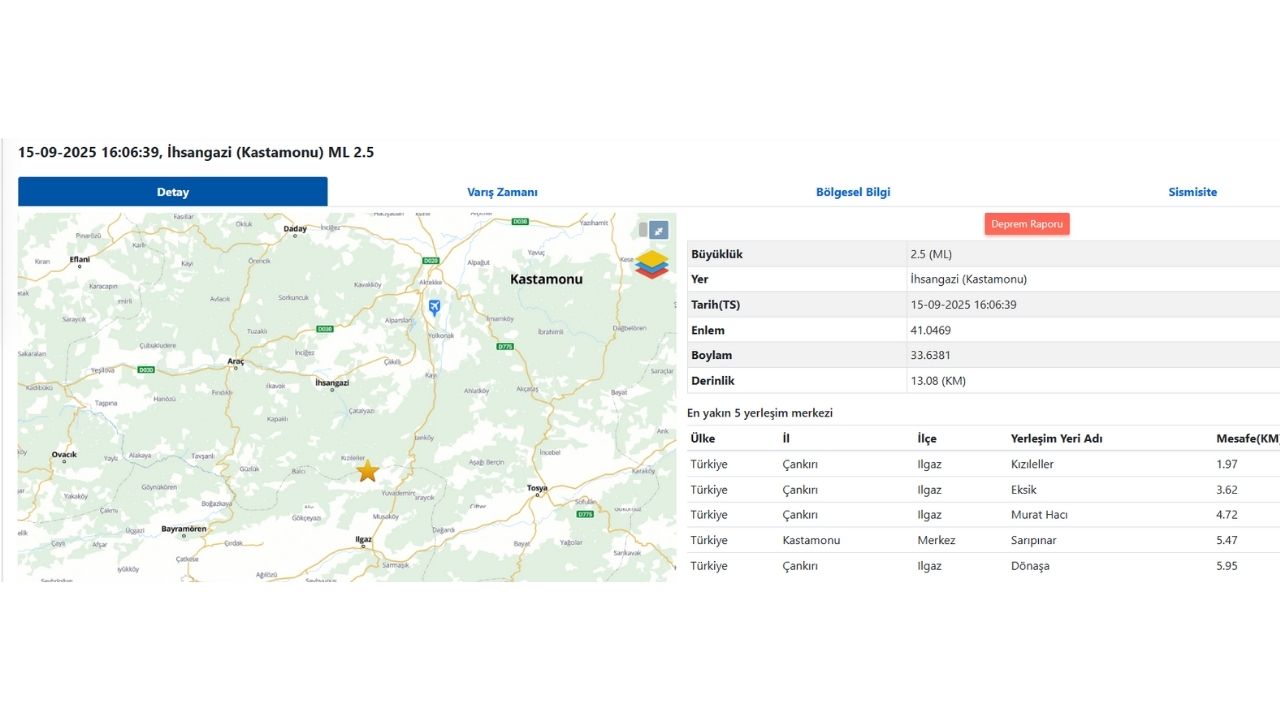Viewport: 1280px width, 720px height.
Task: Click the Bayramören label on map
Action: pyautogui.click(x=184, y=528)
